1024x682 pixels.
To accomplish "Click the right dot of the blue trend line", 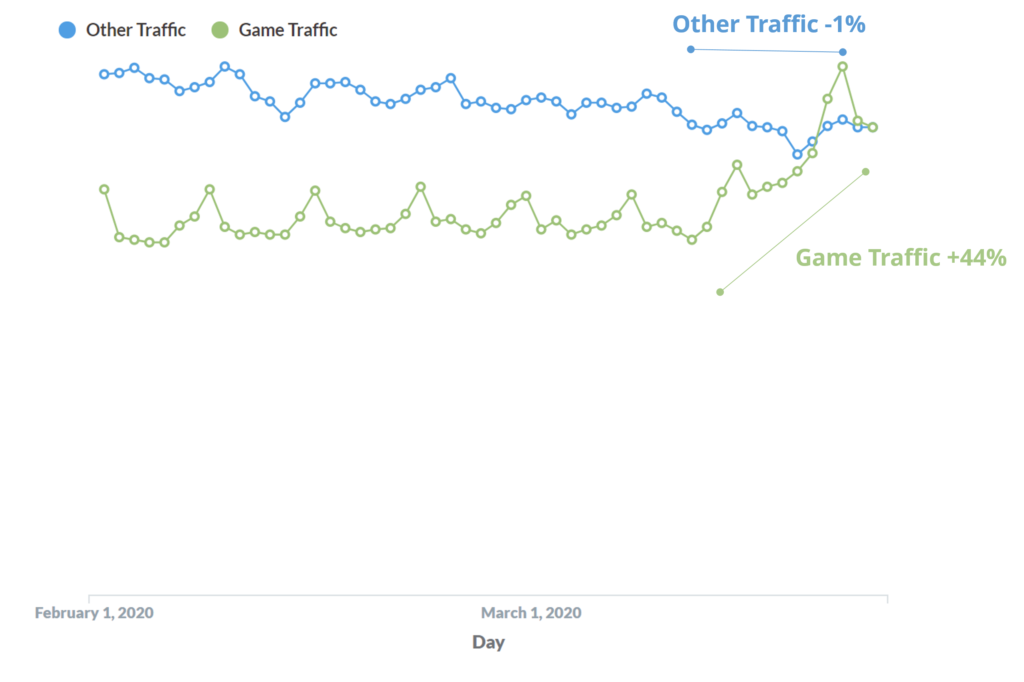I will (x=842, y=52).
